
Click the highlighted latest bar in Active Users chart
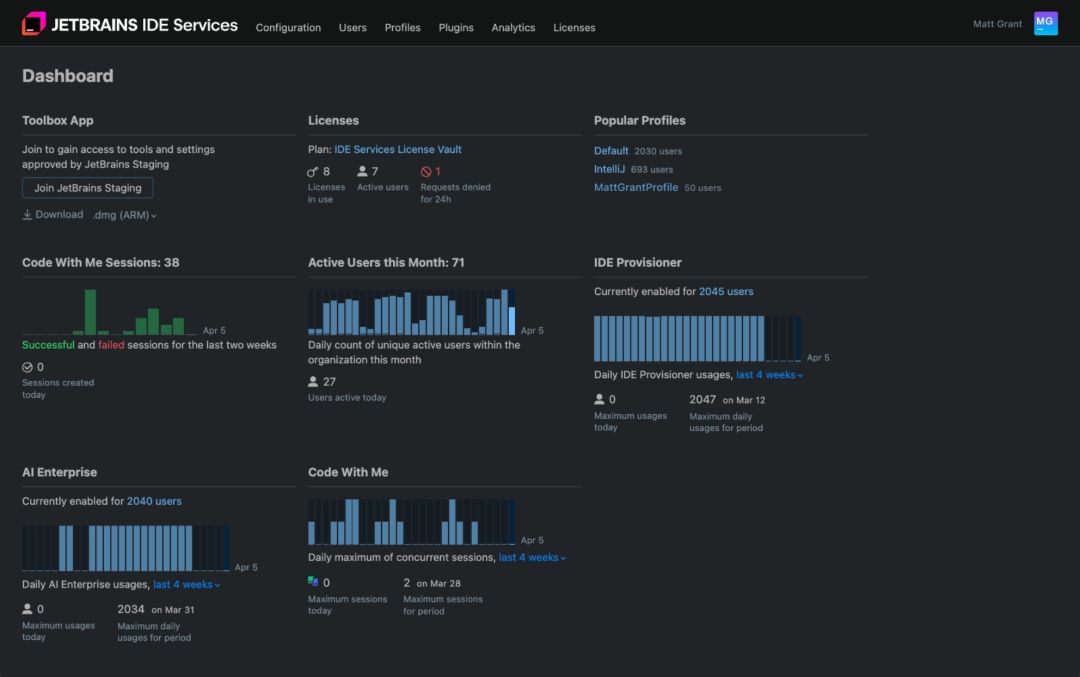click(x=512, y=321)
